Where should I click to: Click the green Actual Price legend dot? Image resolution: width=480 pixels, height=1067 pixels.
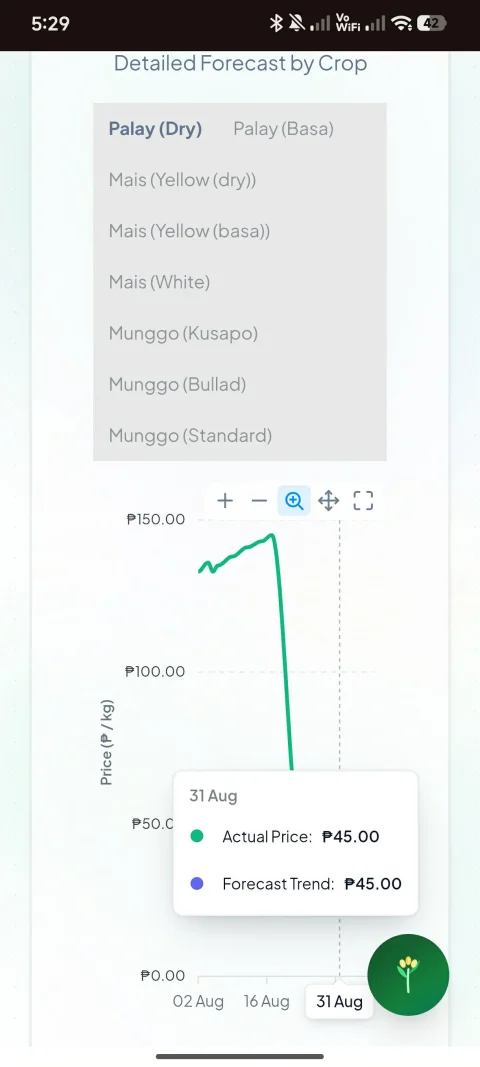click(x=197, y=836)
